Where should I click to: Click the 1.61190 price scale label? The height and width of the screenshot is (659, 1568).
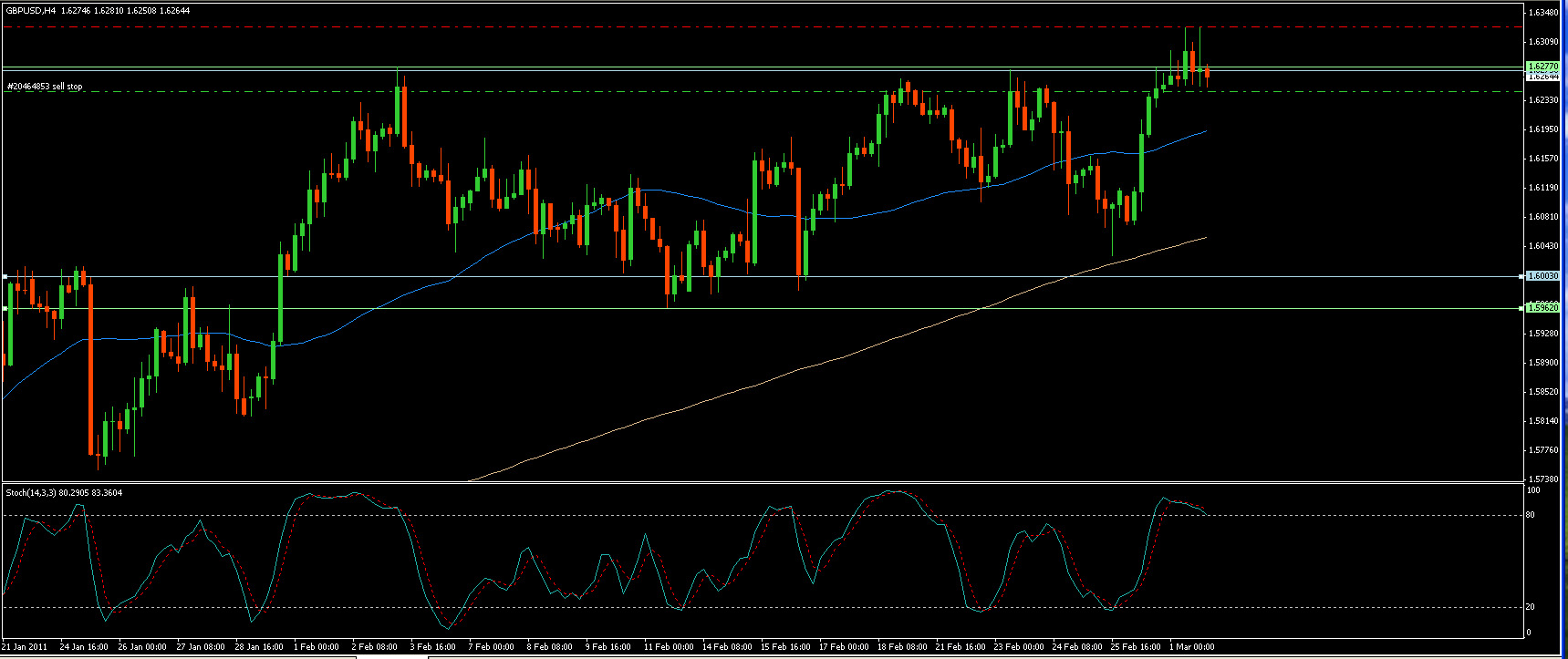pyautogui.click(x=1542, y=188)
